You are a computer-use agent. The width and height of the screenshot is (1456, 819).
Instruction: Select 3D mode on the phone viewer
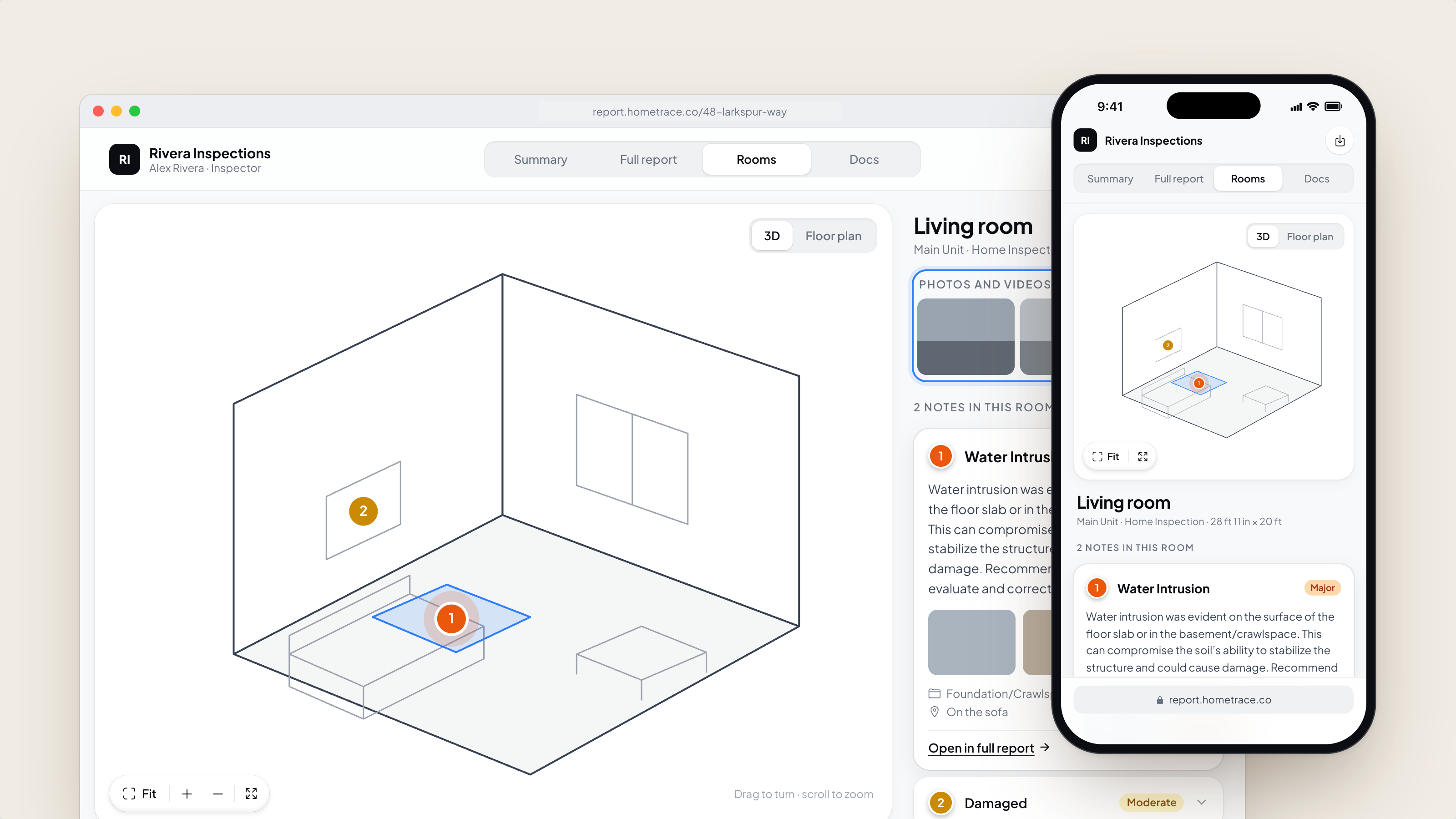coord(1262,236)
